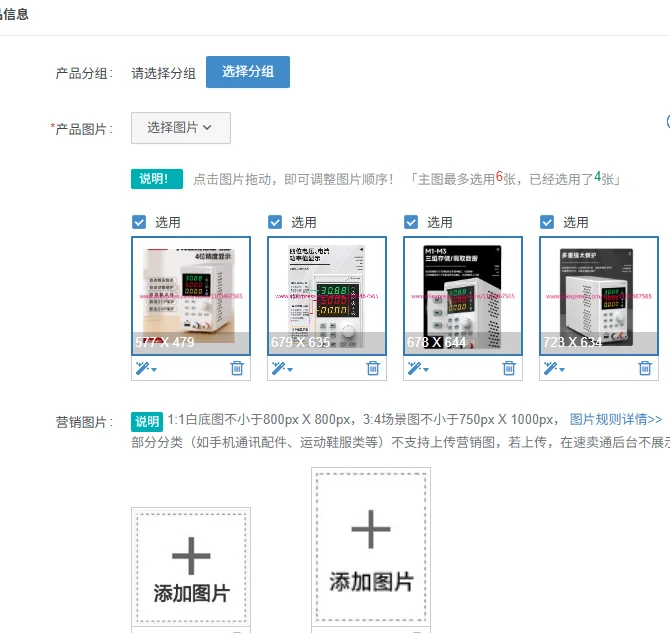This screenshot has width=670, height=633.
Task: Open the 选择图片 dropdown
Action: tap(181, 128)
